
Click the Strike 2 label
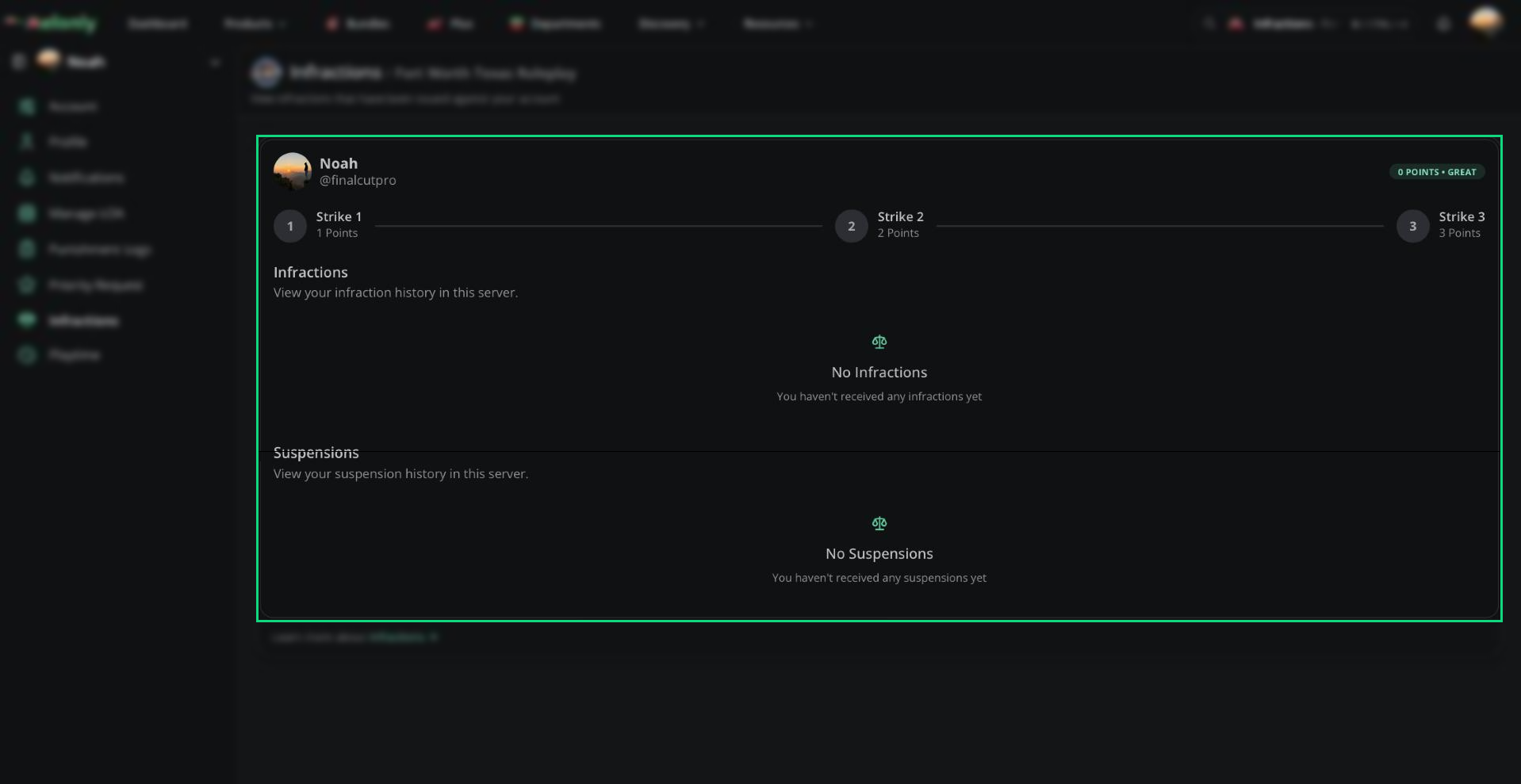pos(900,216)
